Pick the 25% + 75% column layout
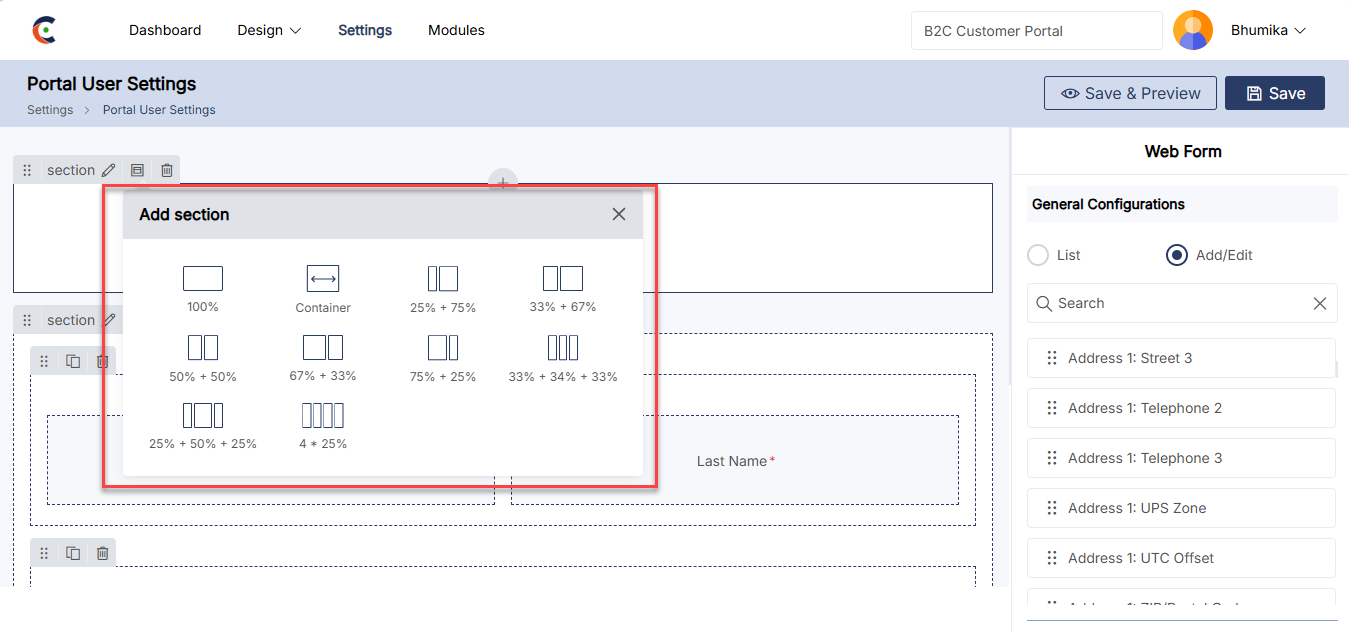 coord(443,279)
